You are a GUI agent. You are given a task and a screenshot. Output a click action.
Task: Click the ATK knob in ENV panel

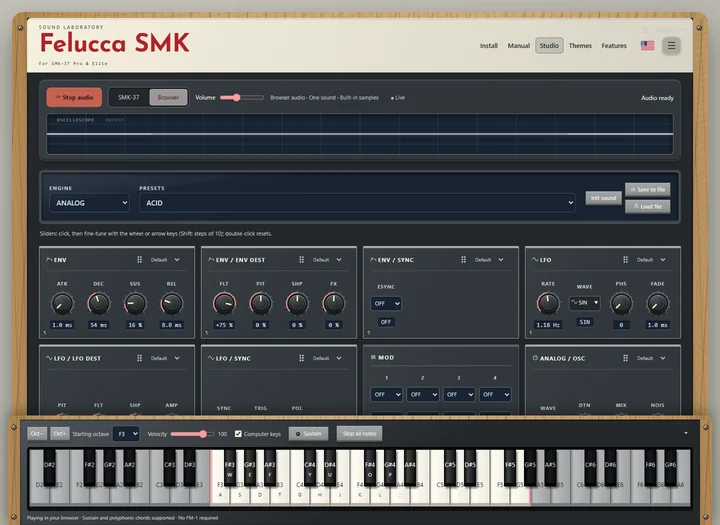point(62,304)
